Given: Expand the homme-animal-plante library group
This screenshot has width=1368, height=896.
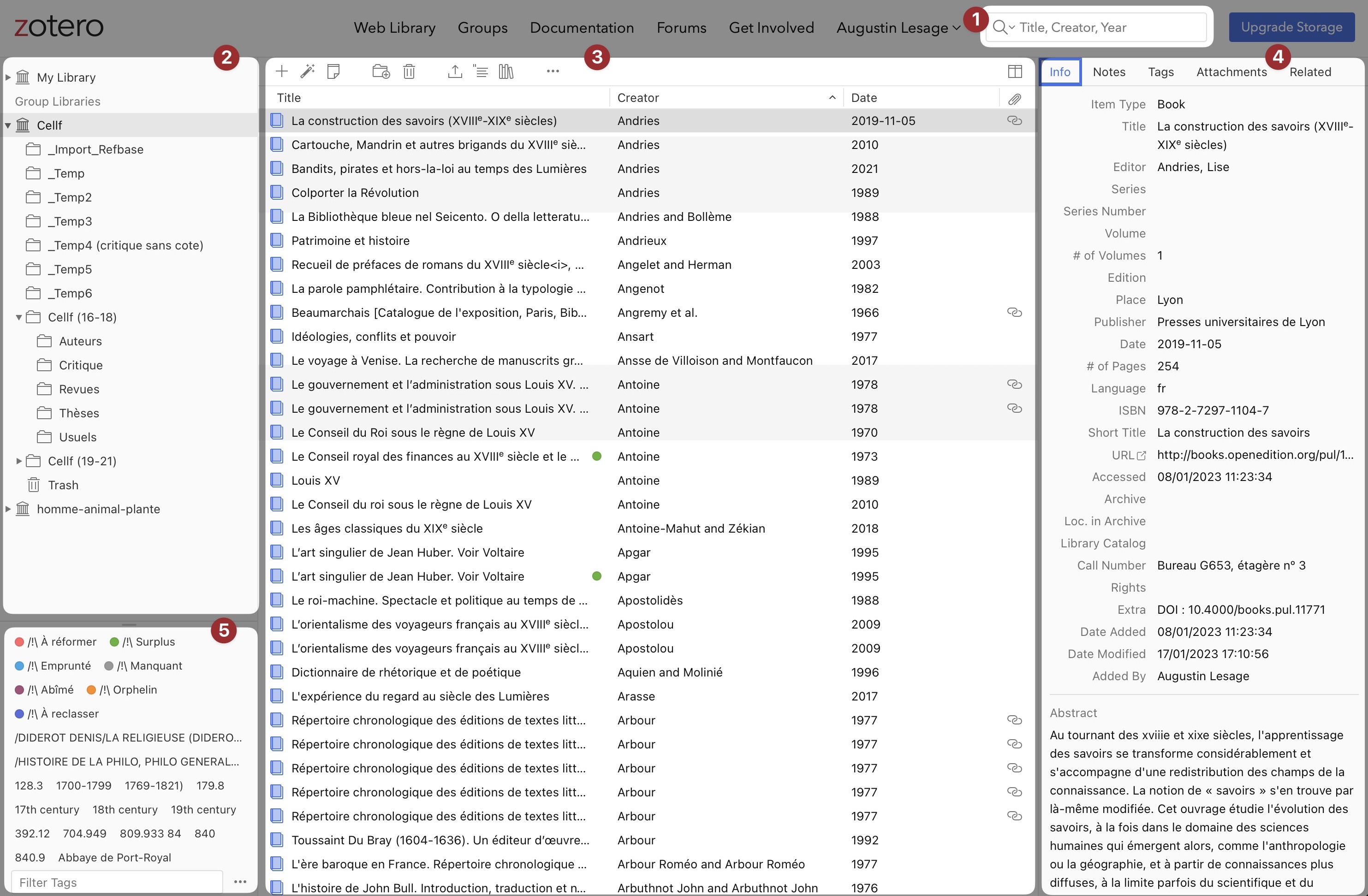Looking at the screenshot, I should pos(10,509).
